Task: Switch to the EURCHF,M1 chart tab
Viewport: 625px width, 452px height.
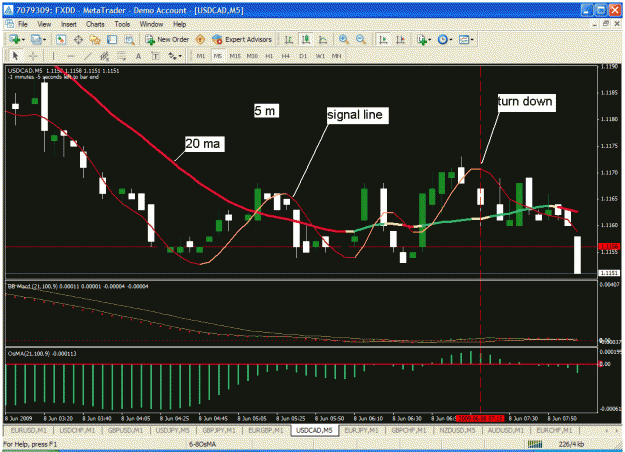Action: (554, 430)
